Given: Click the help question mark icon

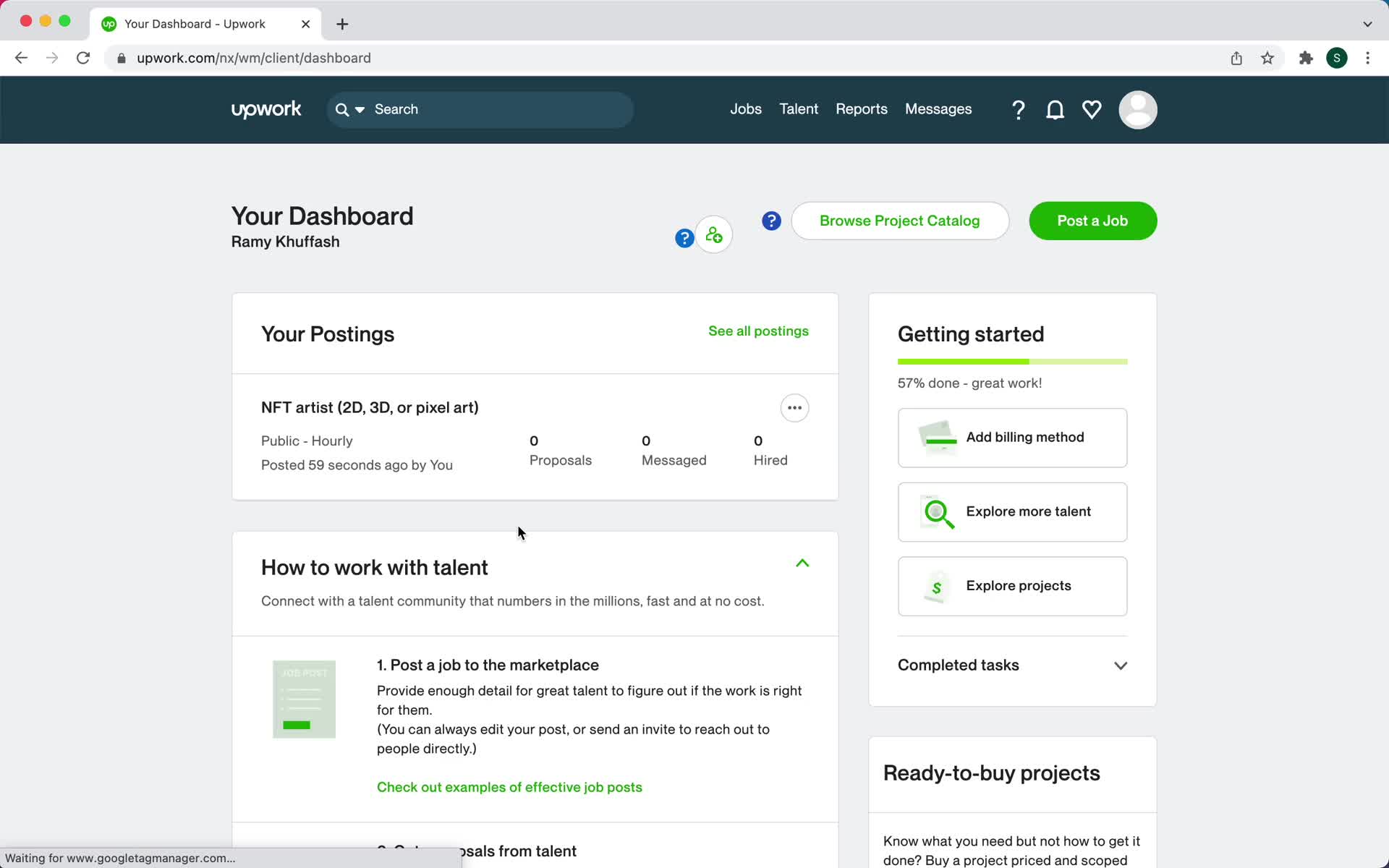Looking at the screenshot, I should (1018, 109).
